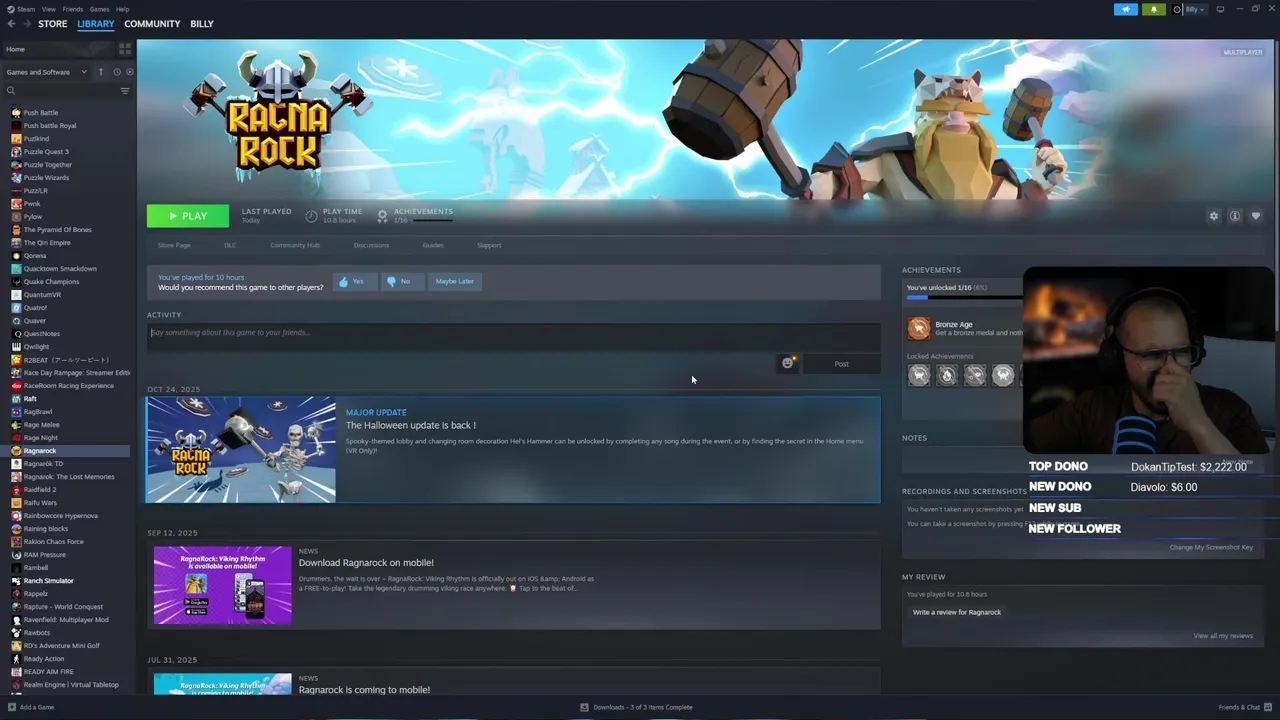Open the Friends menu
Screen dimensions: 1280x720
pyautogui.click(x=73, y=9)
